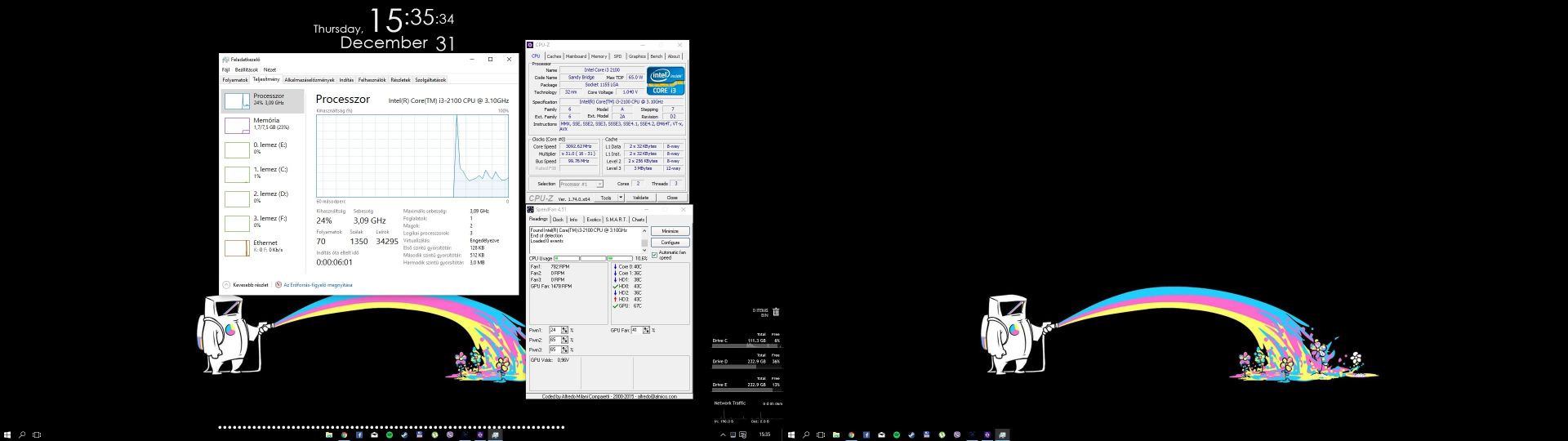Launch Chrome from the right monitor's taskbar

coord(851,434)
